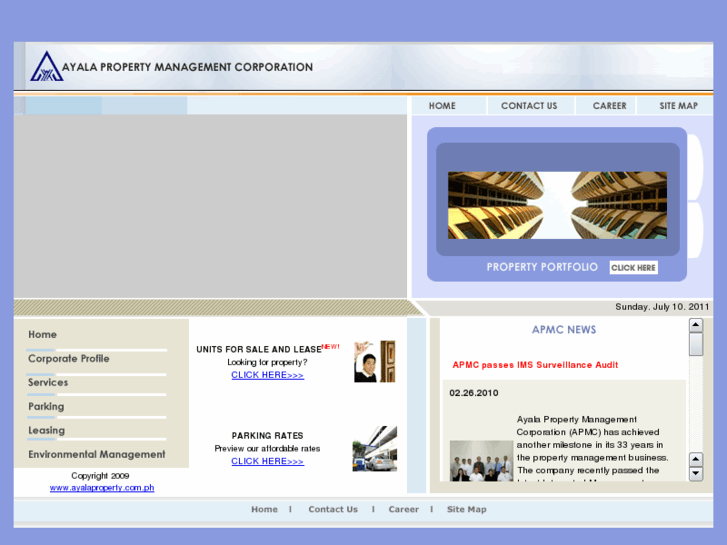Click the APMC NEWS heading
This screenshot has height=545, width=727.
click(564, 330)
